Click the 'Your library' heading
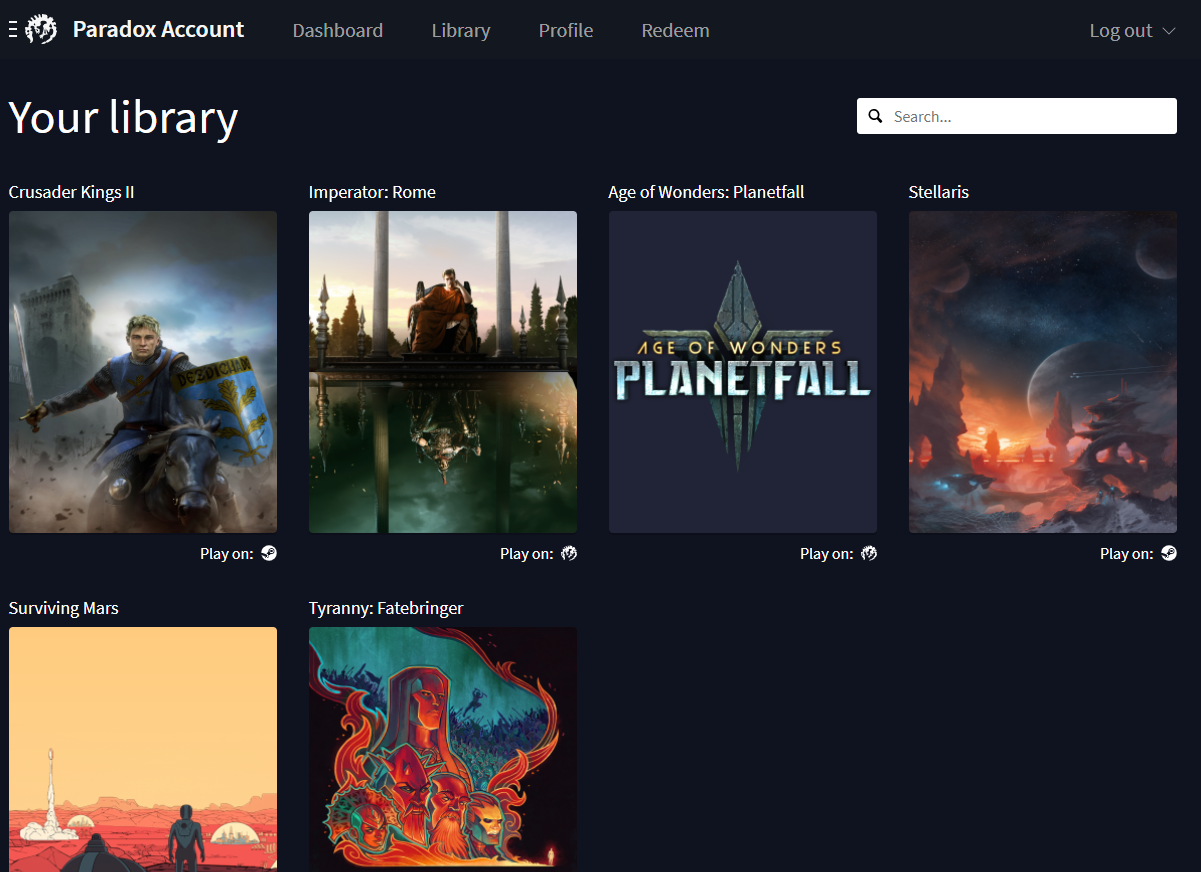 coord(124,117)
